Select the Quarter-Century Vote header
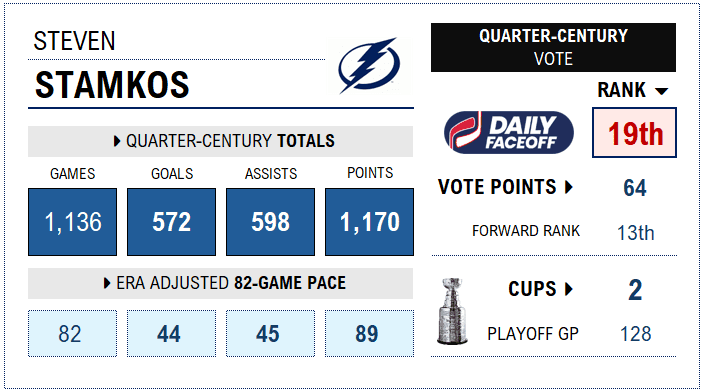The image size is (702, 392). 553,47
